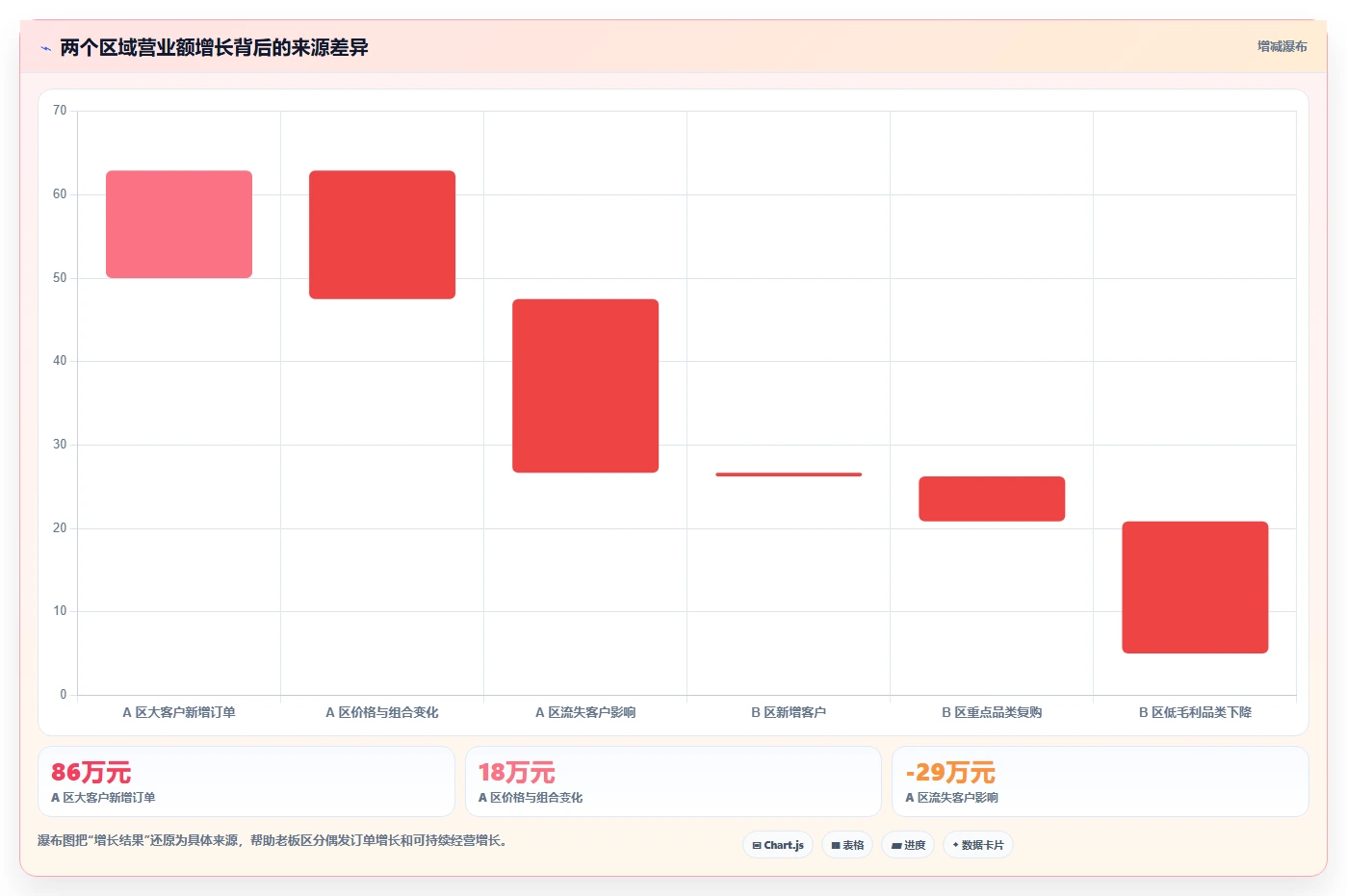Click the y-axis tick value 10

60,611
